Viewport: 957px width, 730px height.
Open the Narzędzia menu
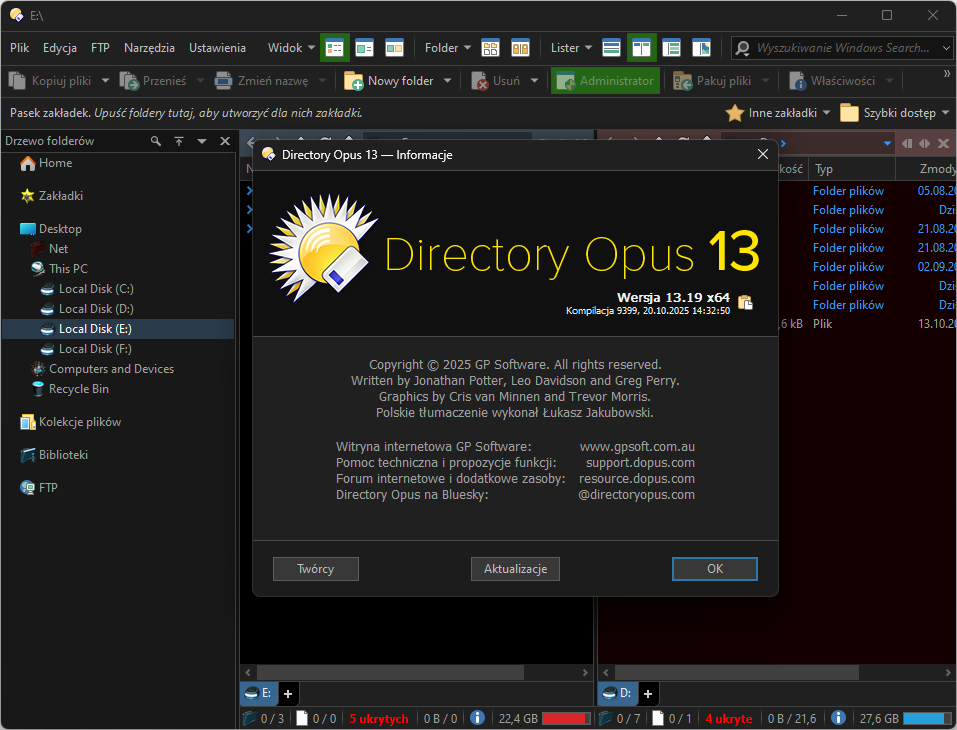tap(149, 48)
